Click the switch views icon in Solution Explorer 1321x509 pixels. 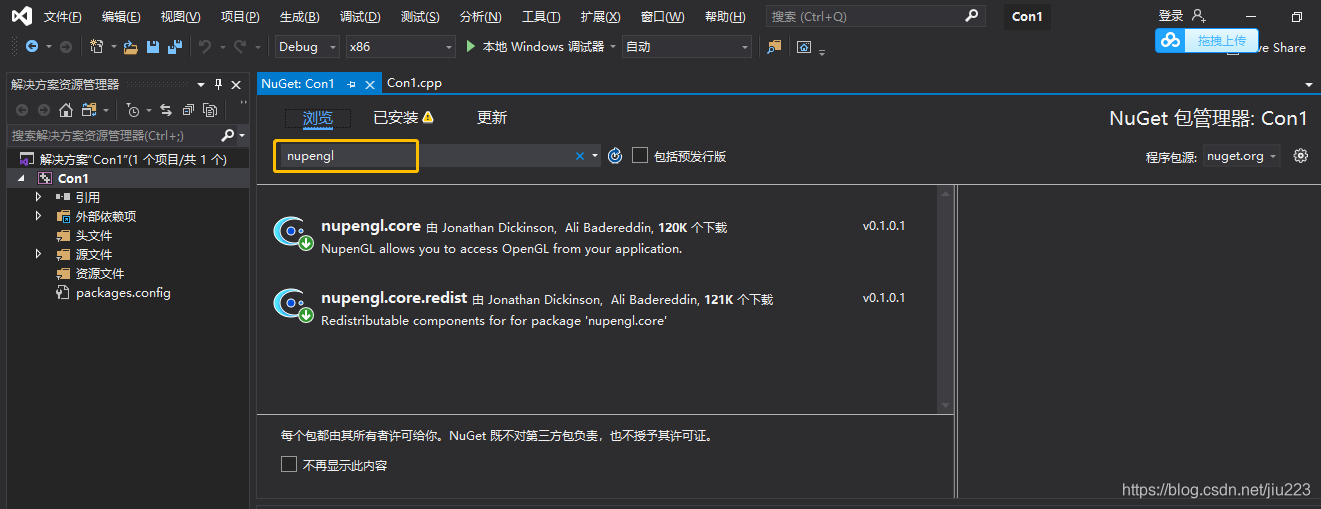[x=90, y=110]
